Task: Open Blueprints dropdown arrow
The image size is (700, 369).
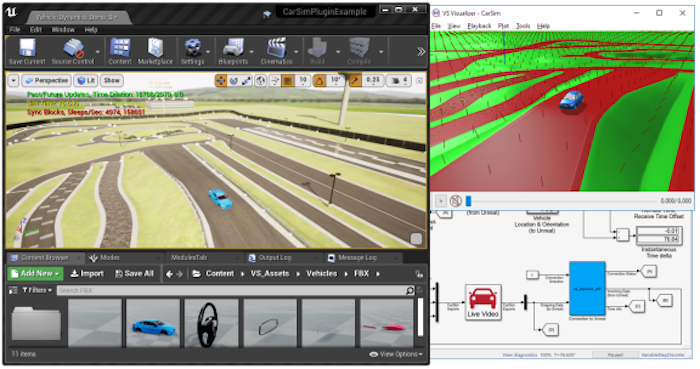Action: 251,52
